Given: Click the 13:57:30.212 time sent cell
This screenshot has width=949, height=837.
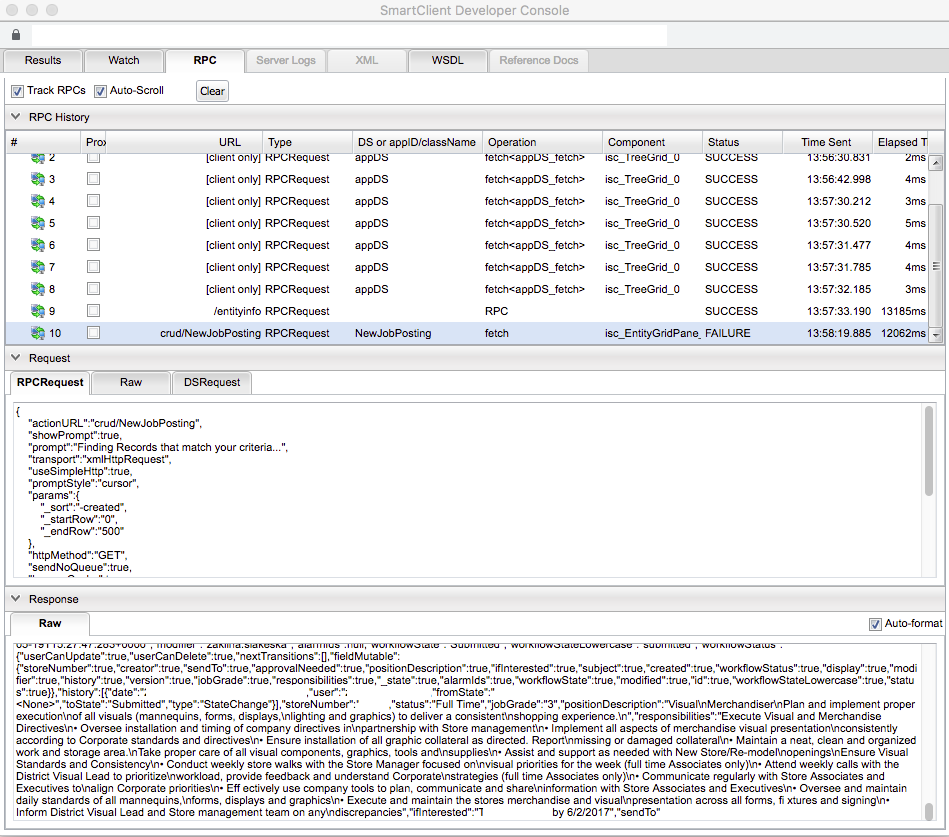Looking at the screenshot, I should click(x=839, y=201).
